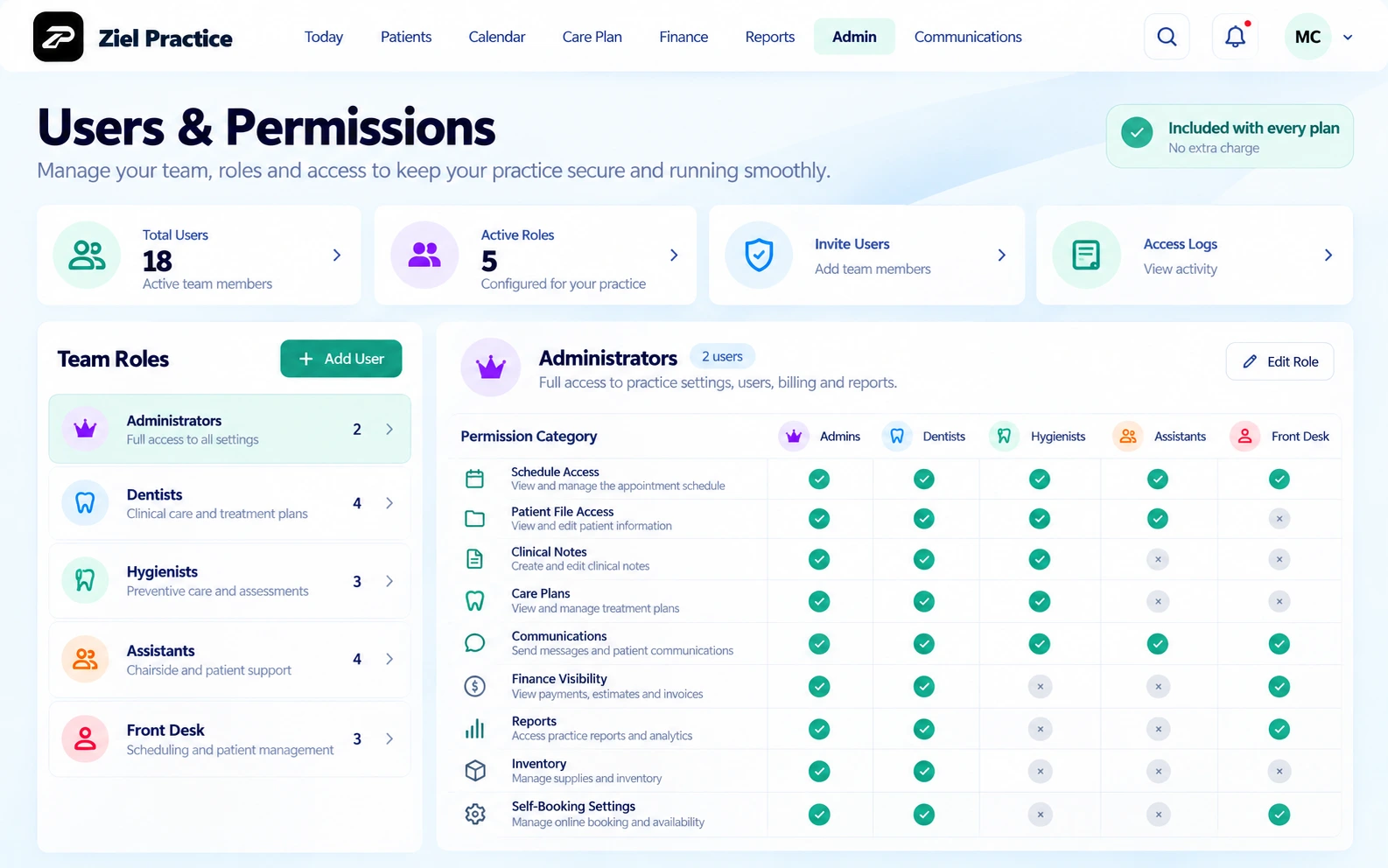Click the Front Desk person icon in Team Roles
This screenshot has height=868, width=1388.
85,738
